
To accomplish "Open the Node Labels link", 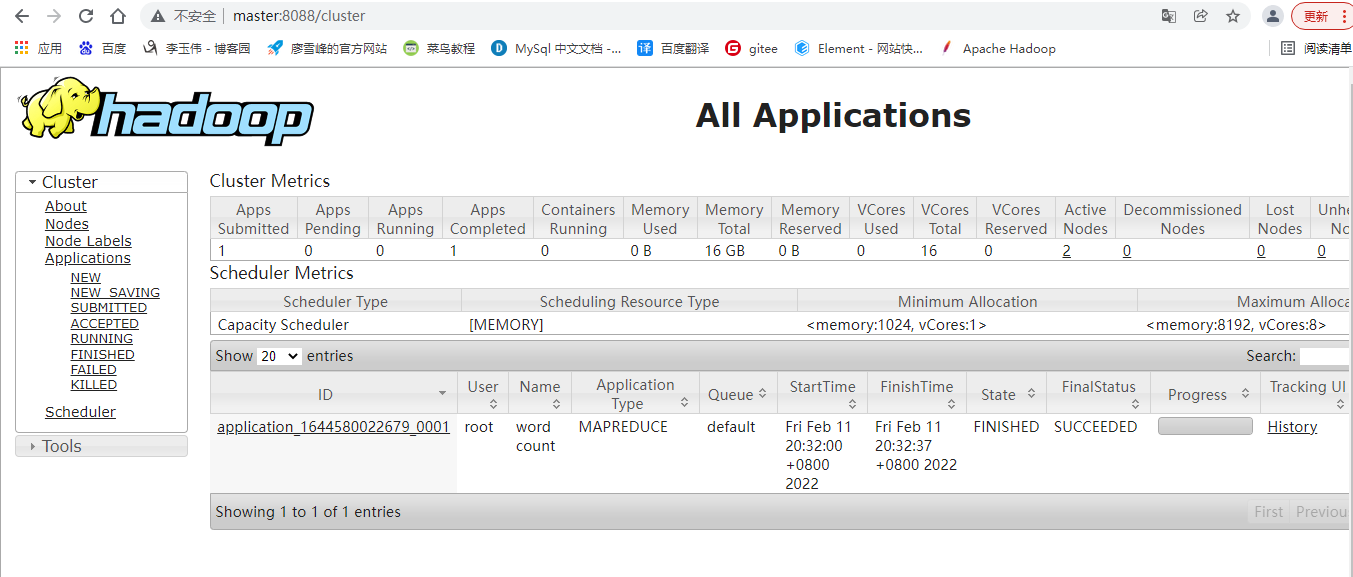I will click(88, 241).
